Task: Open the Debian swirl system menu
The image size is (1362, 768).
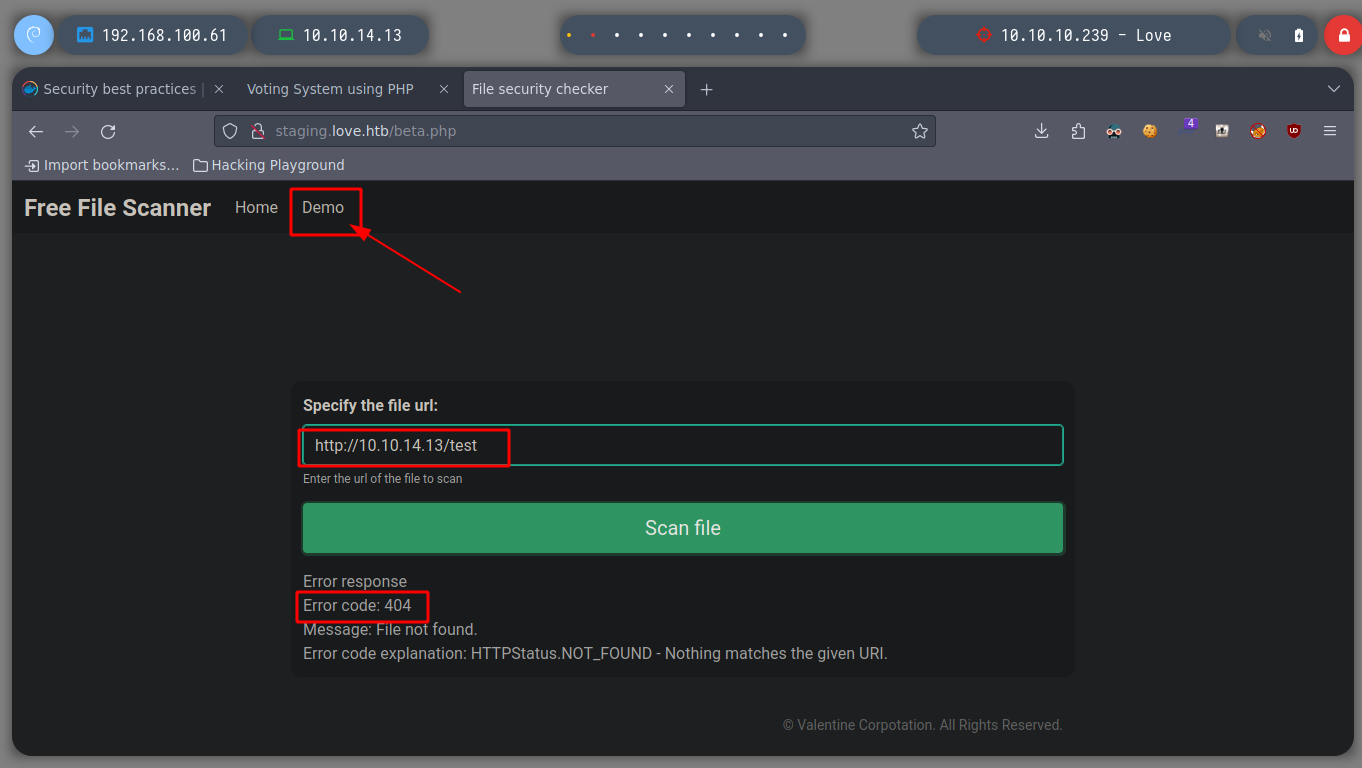Action: pyautogui.click(x=33, y=35)
